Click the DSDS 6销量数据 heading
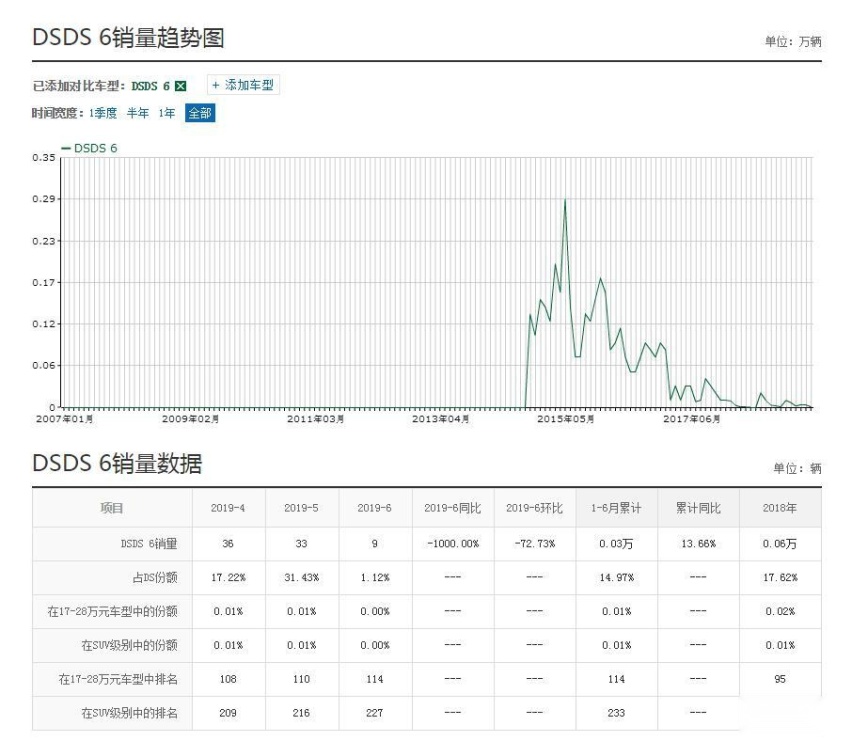The height and width of the screenshot is (741, 852). (117, 463)
